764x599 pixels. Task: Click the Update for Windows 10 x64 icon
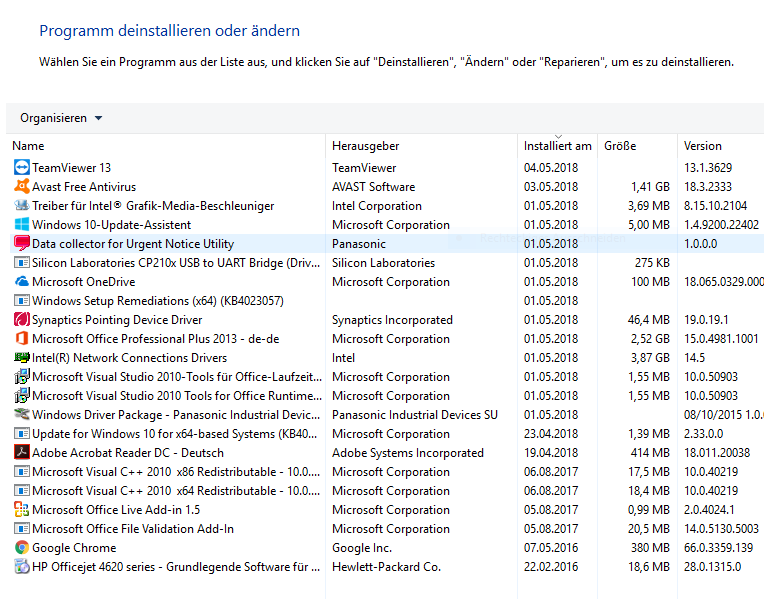(x=21, y=434)
